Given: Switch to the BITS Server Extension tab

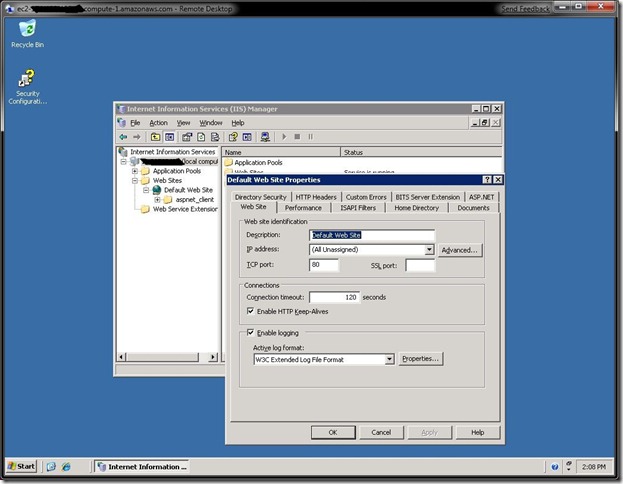Looking at the screenshot, I should coord(428,197).
